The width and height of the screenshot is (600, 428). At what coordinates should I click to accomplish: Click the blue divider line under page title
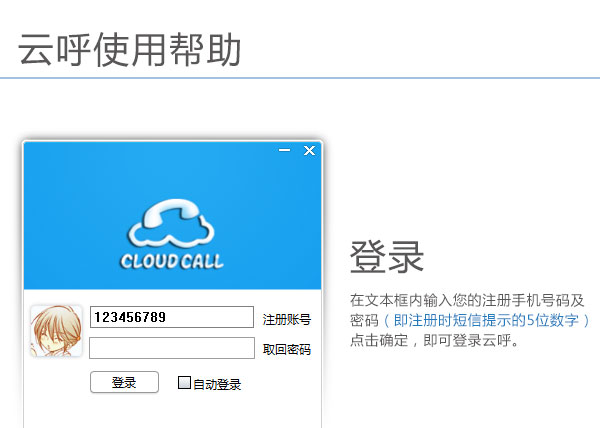coord(300,77)
